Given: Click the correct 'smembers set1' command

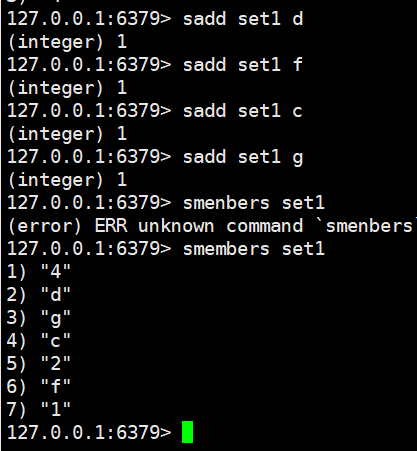Looking at the screenshot, I should click(254, 249).
